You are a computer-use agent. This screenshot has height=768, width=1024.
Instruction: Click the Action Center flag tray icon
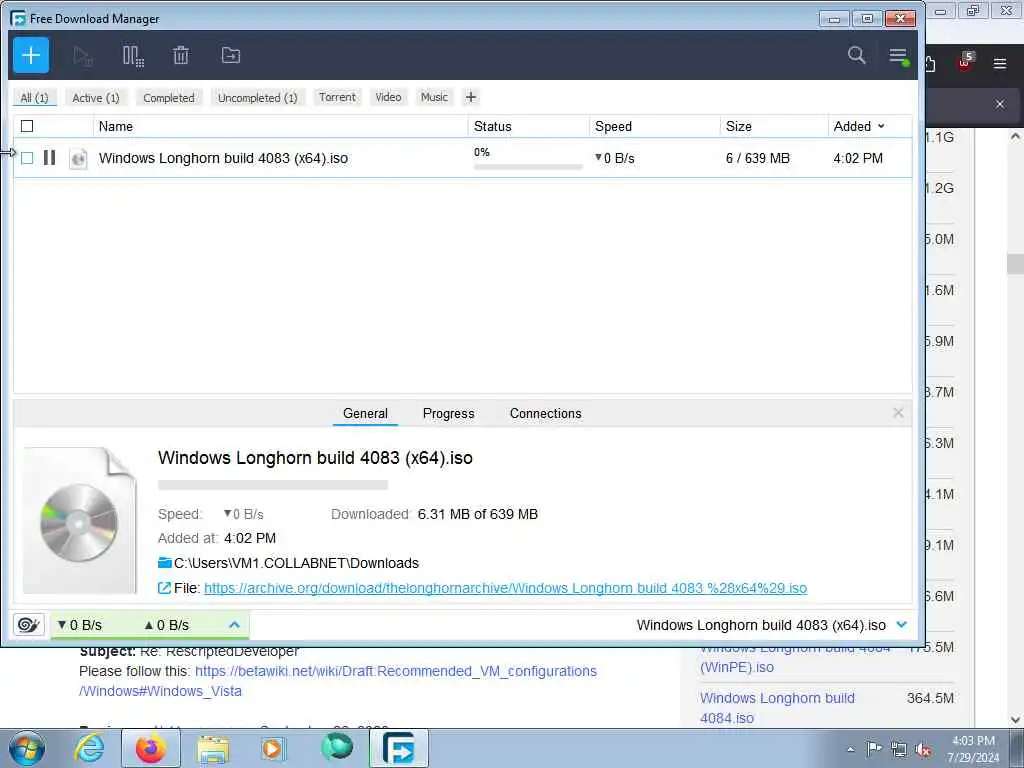[x=874, y=748]
